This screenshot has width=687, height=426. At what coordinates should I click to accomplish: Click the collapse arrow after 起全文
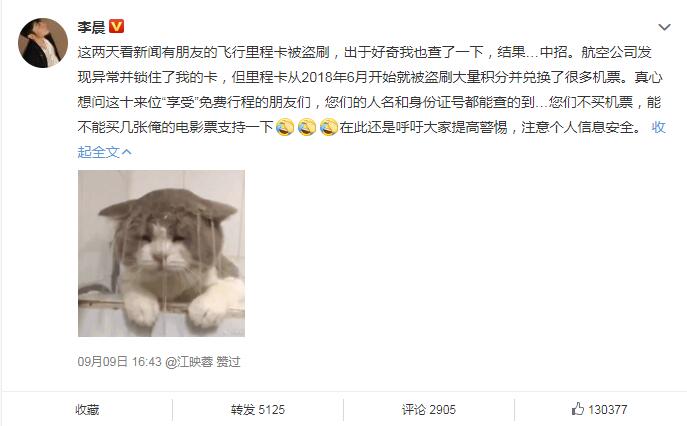click(x=127, y=152)
